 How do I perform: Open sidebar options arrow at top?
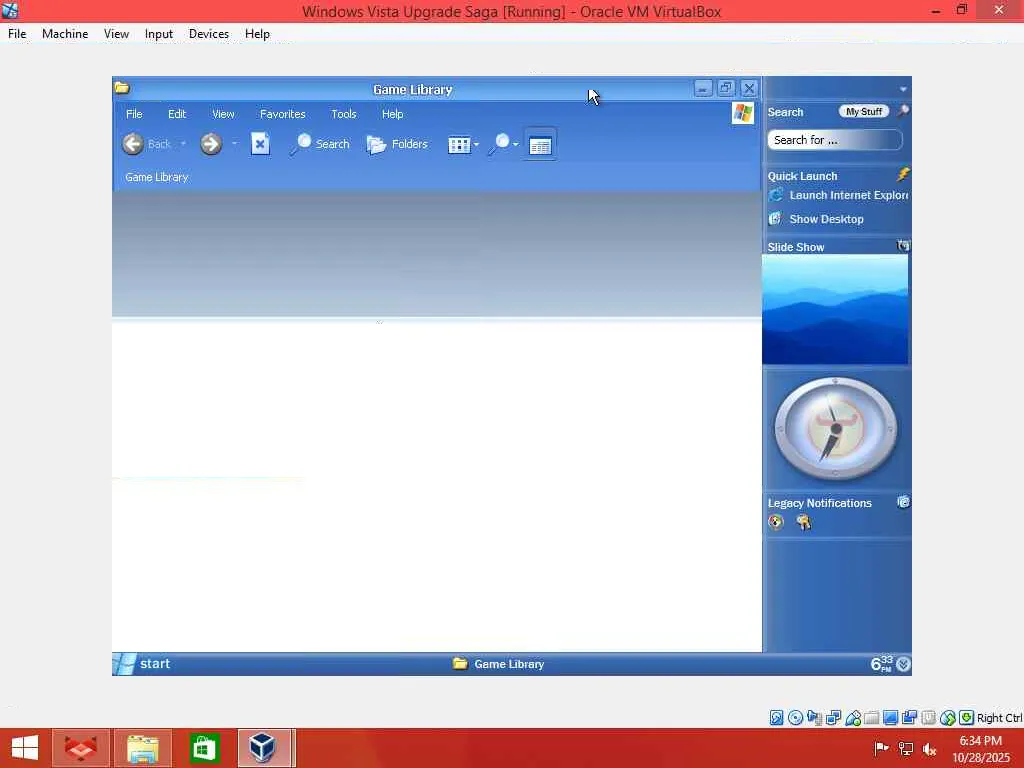[x=903, y=89]
